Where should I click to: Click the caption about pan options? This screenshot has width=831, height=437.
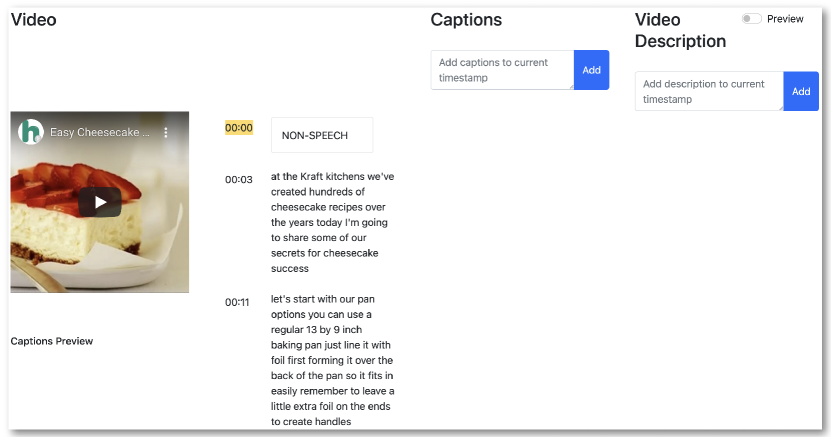pyautogui.click(x=332, y=360)
